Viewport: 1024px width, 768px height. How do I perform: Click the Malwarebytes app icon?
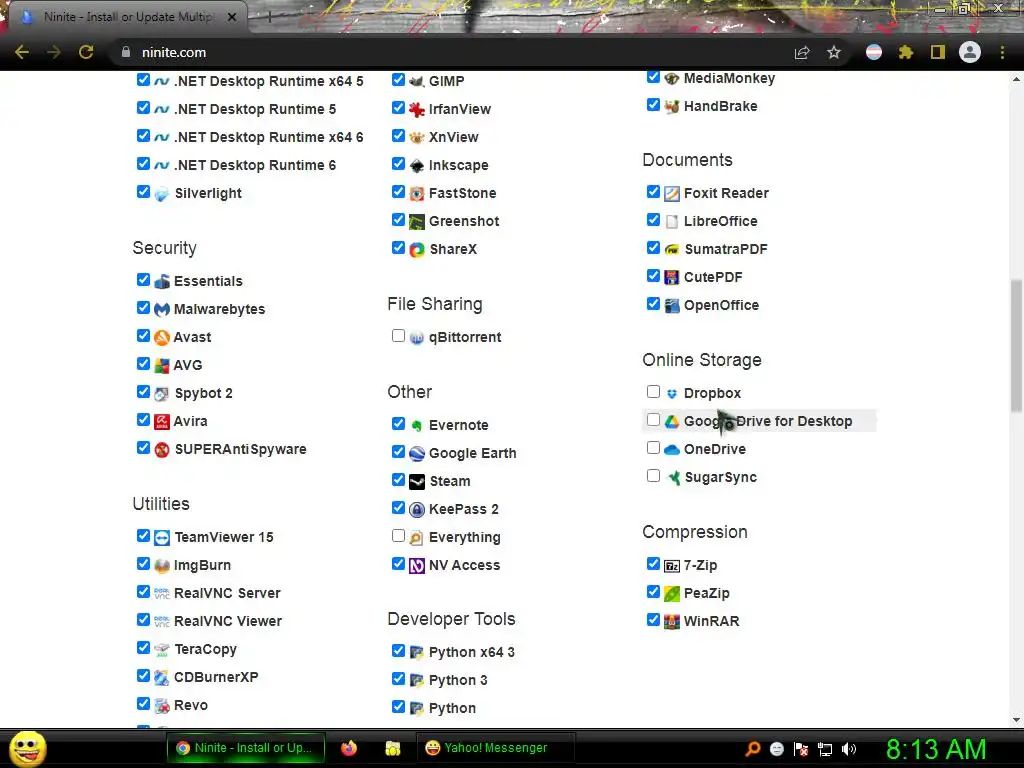(161, 309)
